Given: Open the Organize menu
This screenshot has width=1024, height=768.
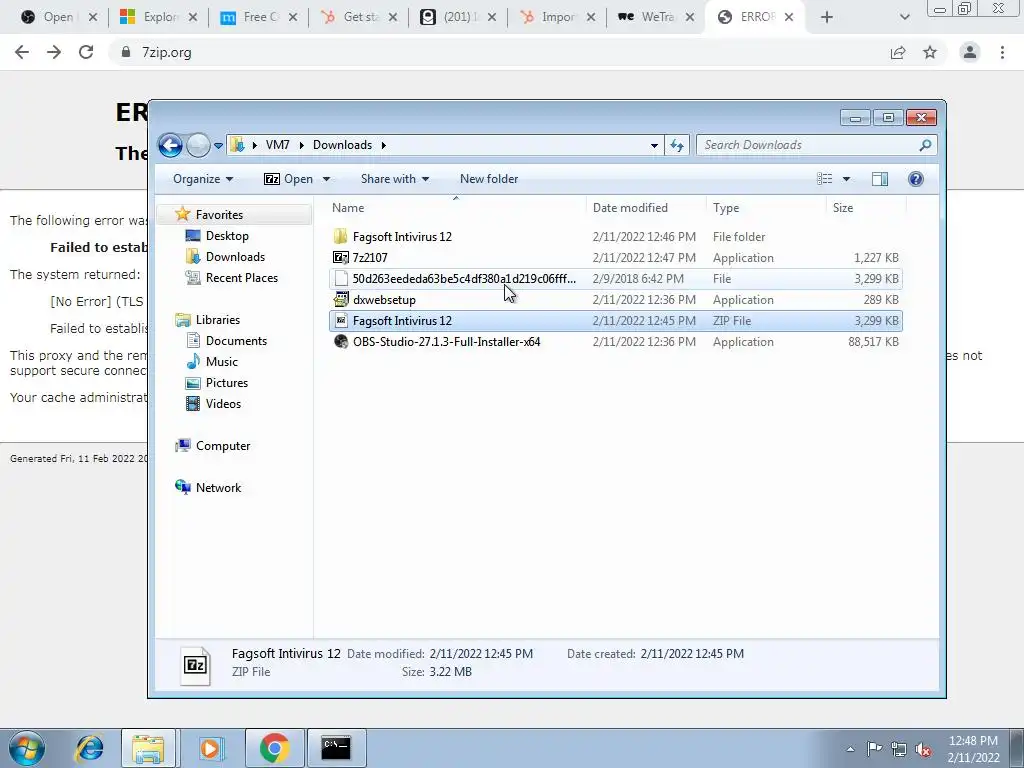Looking at the screenshot, I should [x=202, y=179].
